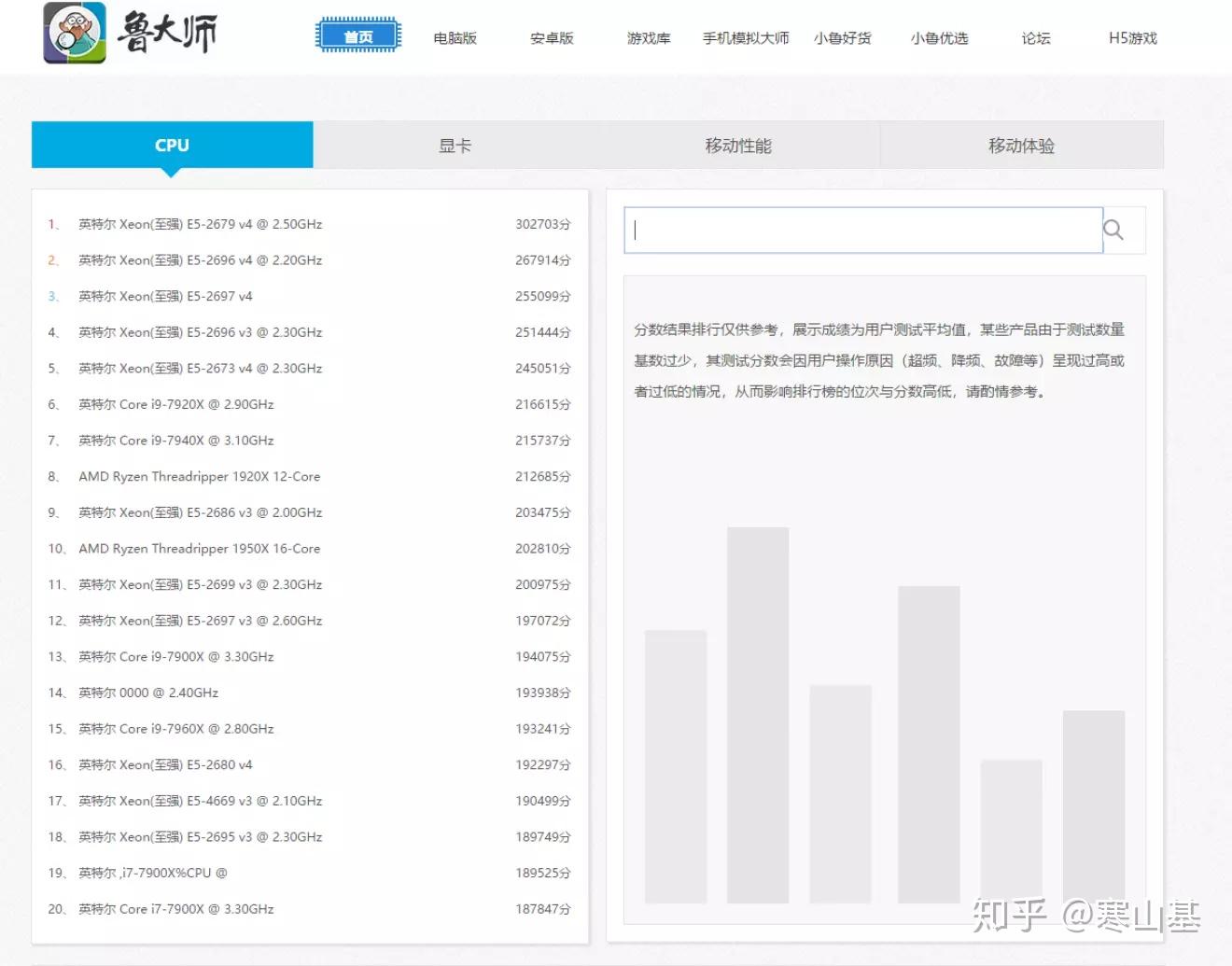Switch to the 移动性能 ranking tab
Image resolution: width=1232 pixels, height=966 pixels.
[738, 145]
